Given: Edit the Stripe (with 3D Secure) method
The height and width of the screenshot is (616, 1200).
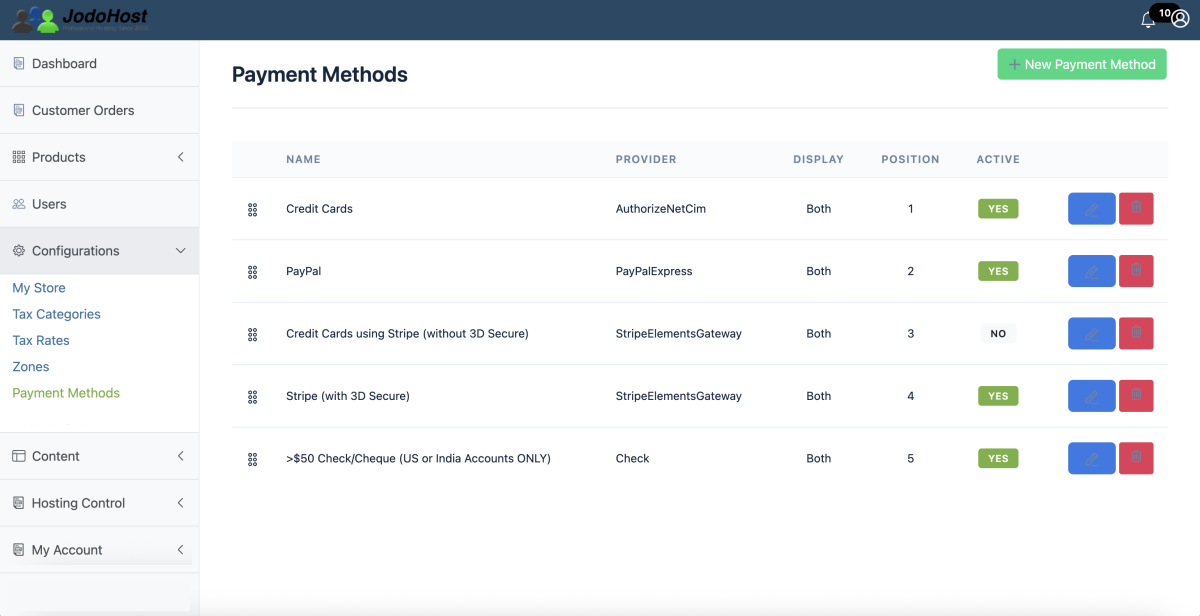Looking at the screenshot, I should tap(1092, 396).
